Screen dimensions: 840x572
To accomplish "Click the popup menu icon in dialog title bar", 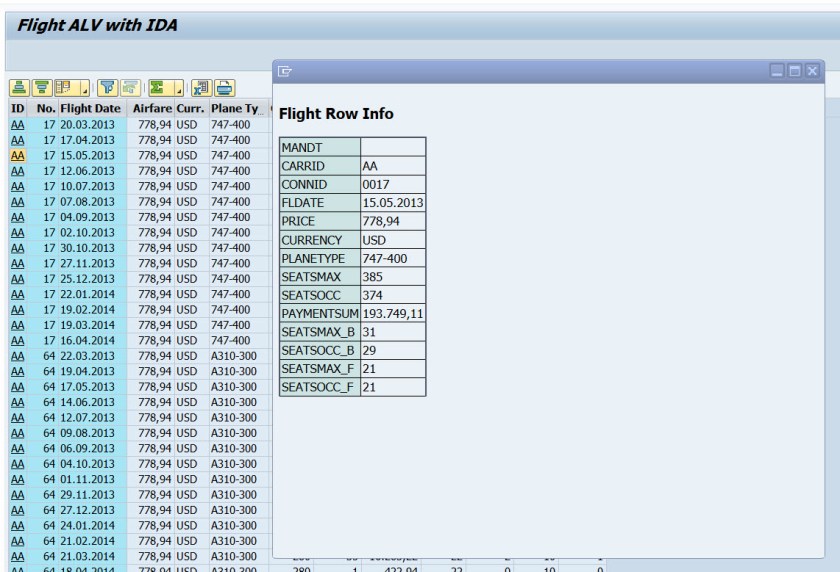I will pos(284,71).
